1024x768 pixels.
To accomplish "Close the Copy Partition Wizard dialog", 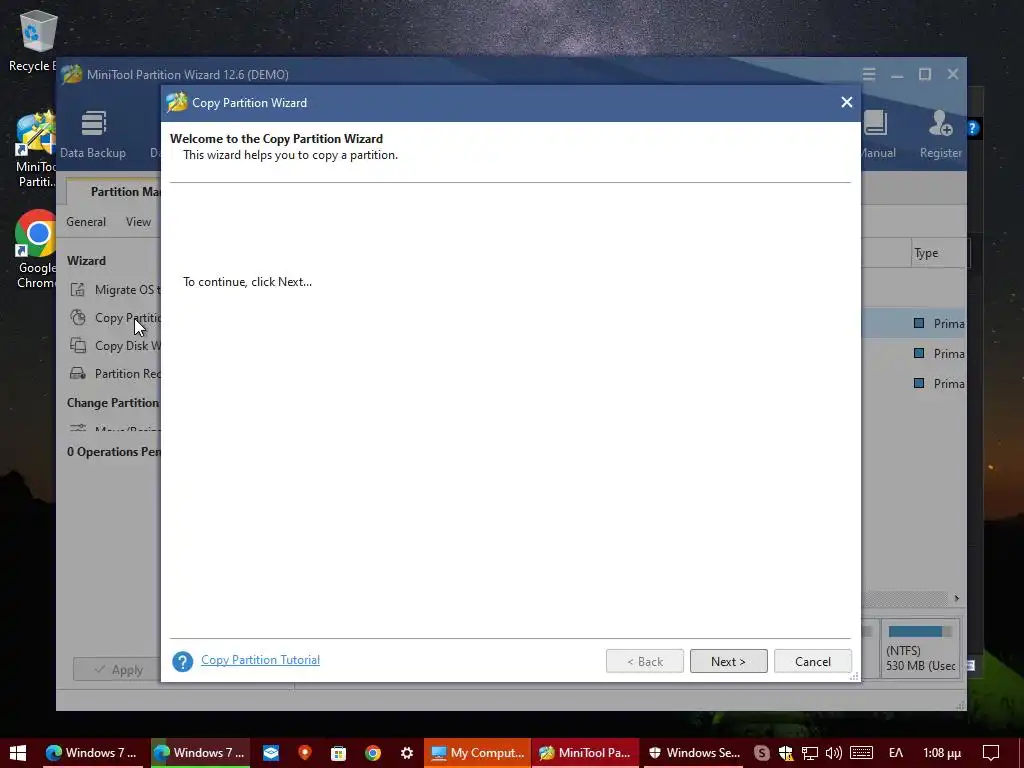I will pos(846,102).
